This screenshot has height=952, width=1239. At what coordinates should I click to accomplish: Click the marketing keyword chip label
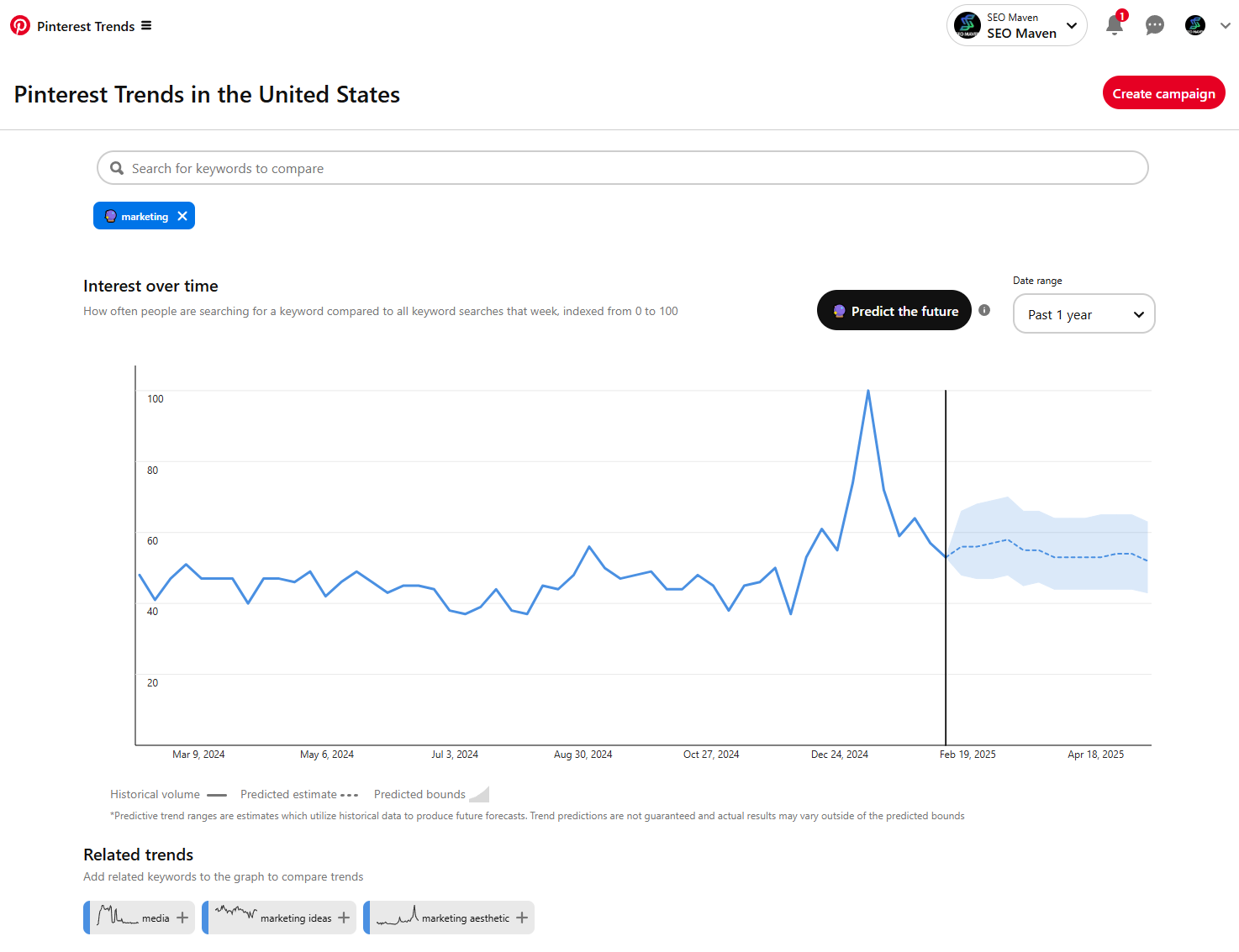145,217
